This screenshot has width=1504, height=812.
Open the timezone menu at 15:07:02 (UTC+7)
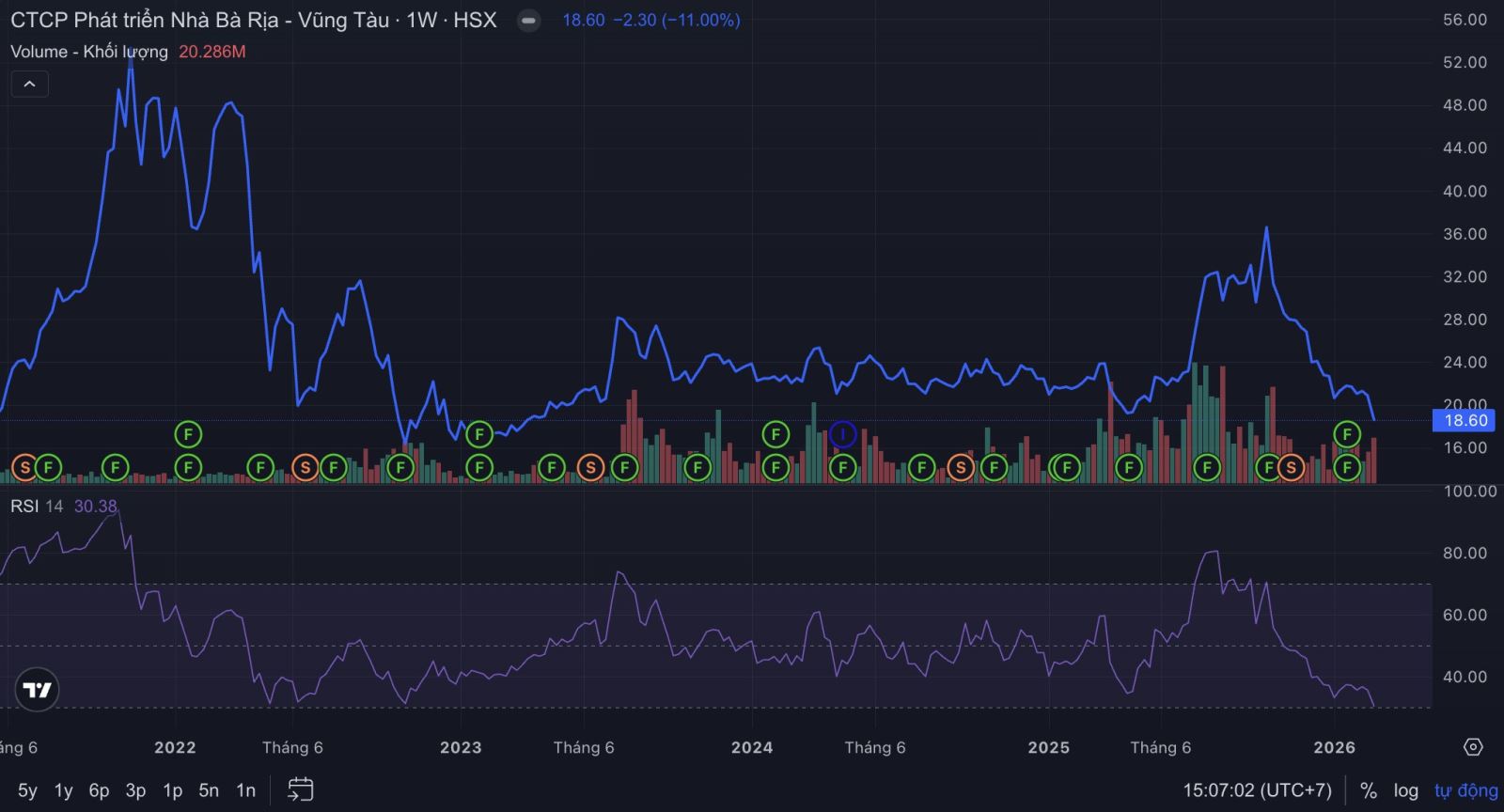click(x=1257, y=790)
